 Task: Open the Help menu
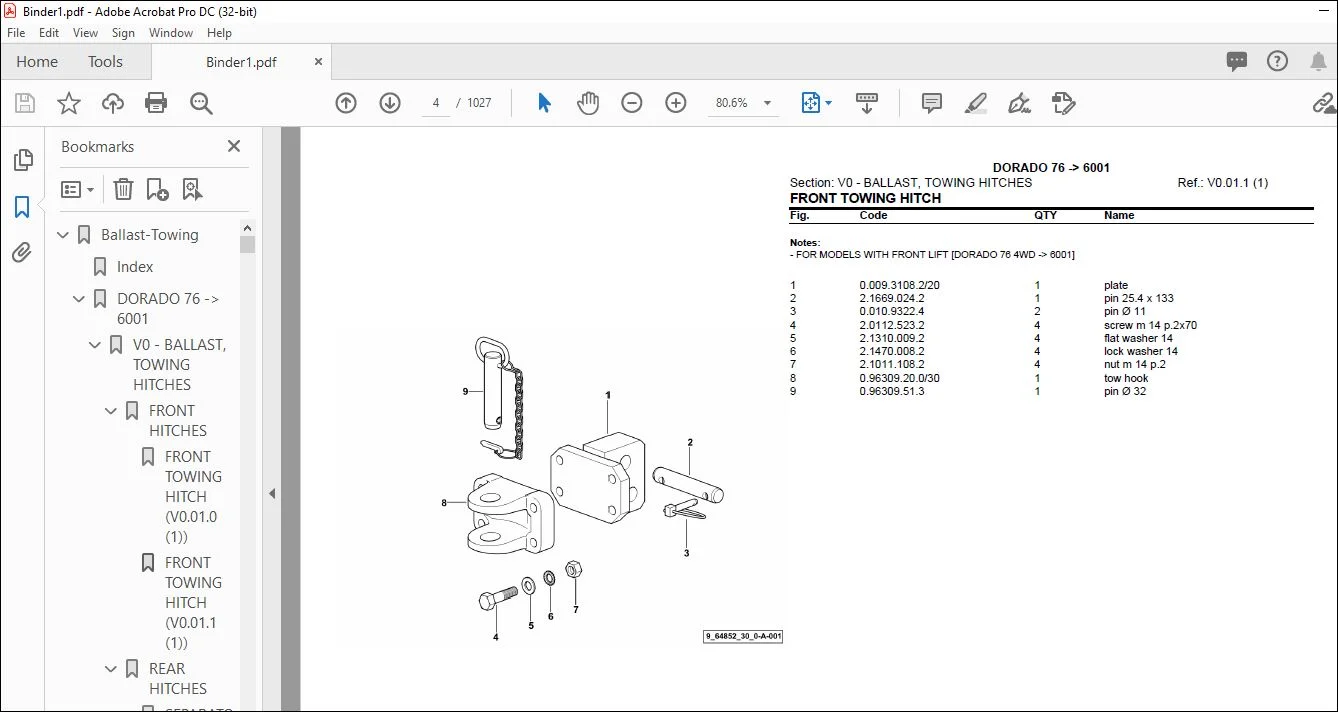(x=220, y=33)
